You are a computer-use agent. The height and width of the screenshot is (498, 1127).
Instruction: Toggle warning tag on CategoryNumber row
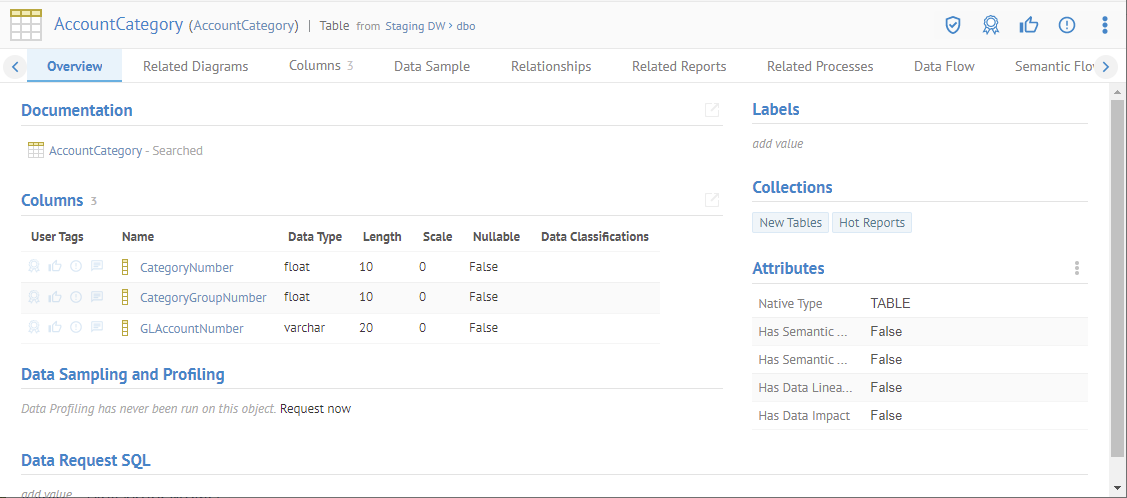pos(76,267)
